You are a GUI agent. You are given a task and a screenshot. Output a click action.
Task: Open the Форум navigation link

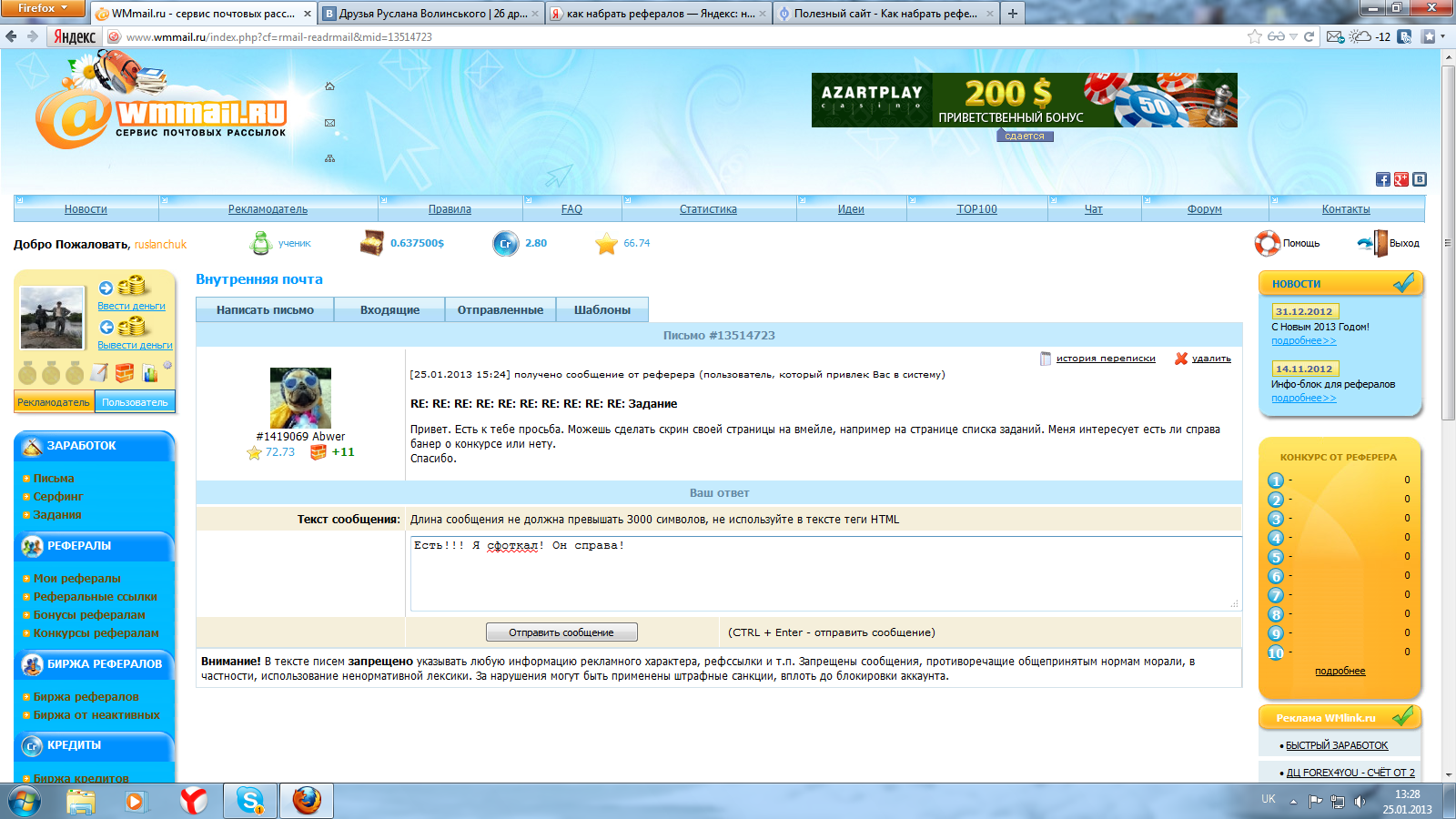pyautogui.click(x=1204, y=209)
